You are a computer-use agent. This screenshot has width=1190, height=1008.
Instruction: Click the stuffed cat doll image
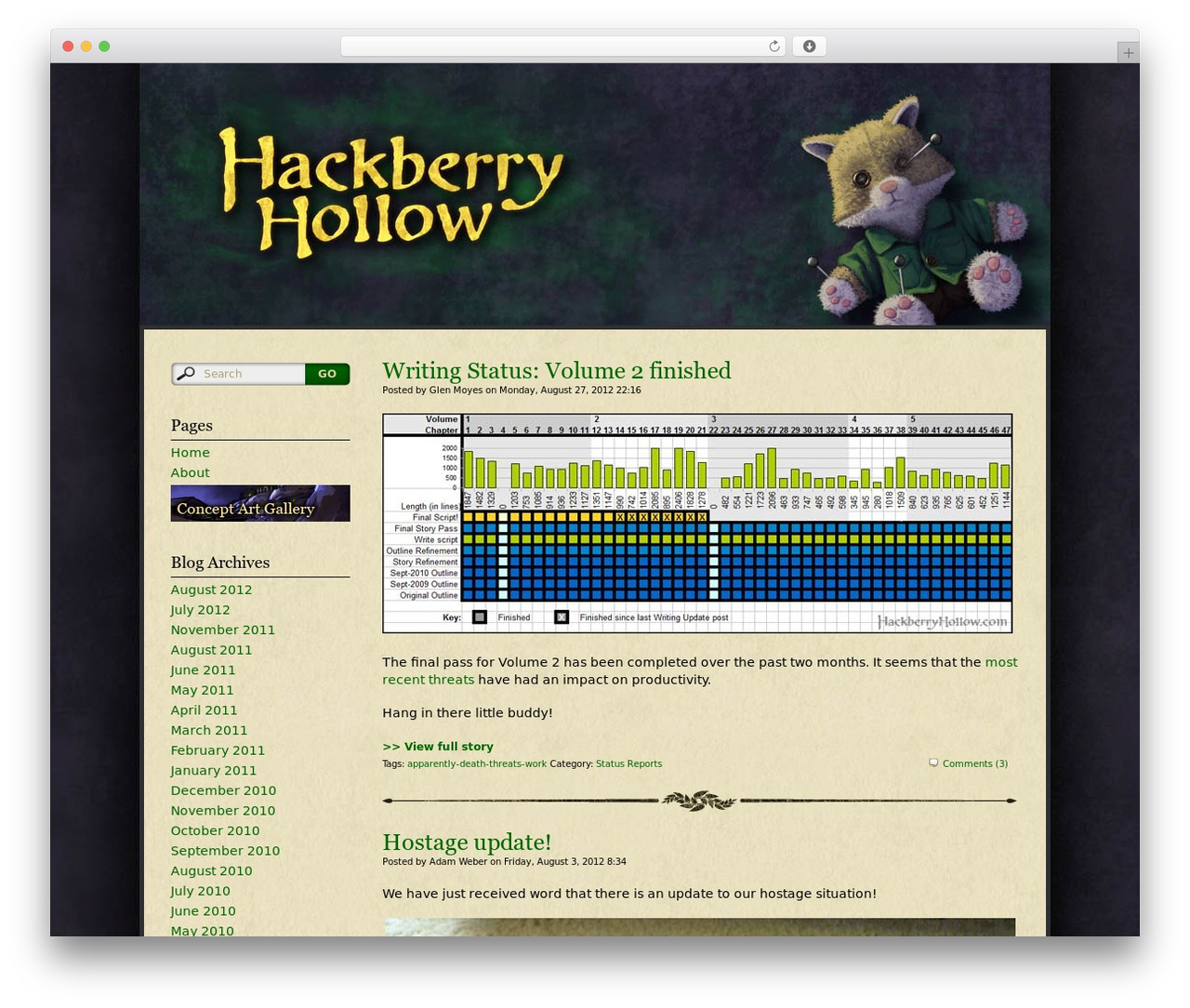(916, 210)
